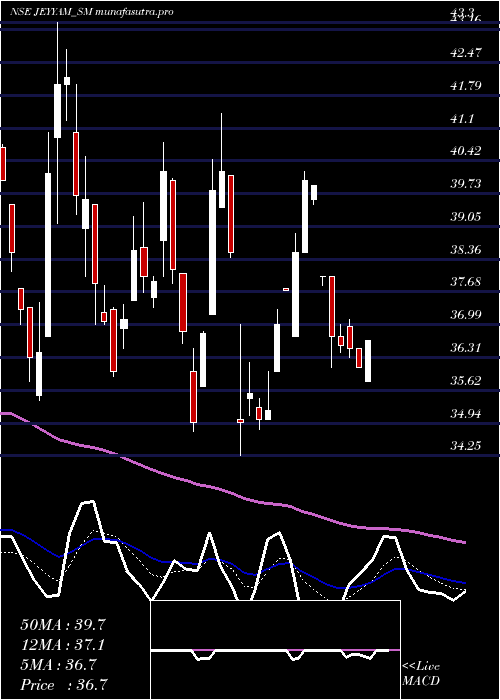The image size is (500, 700).
Task: Select the 38.36 price axis label
Action: [x=466, y=249]
